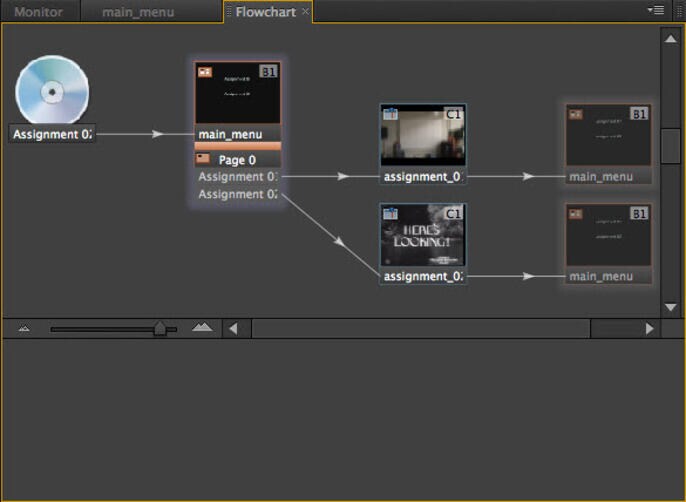Select the Page 0 row in main_menu node
Image resolution: width=686 pixels, height=502 pixels.
point(238,159)
